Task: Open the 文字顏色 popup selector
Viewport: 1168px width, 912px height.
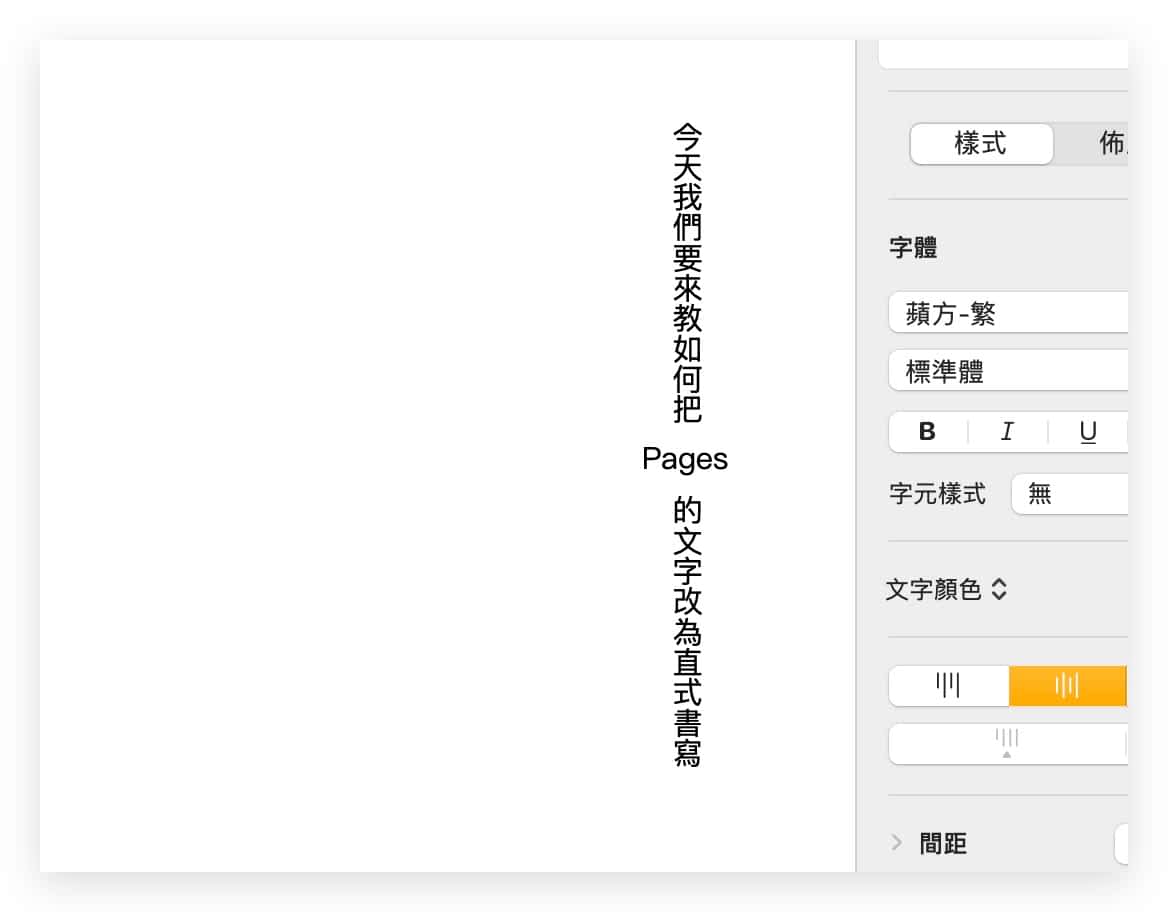Action: 946,590
